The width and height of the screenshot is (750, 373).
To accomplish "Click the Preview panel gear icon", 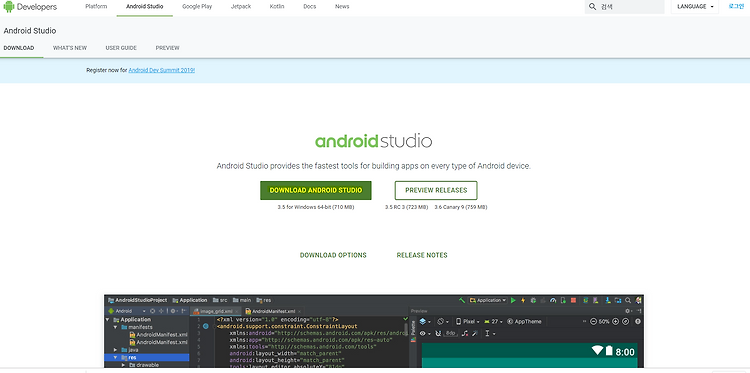I will click(x=628, y=311).
